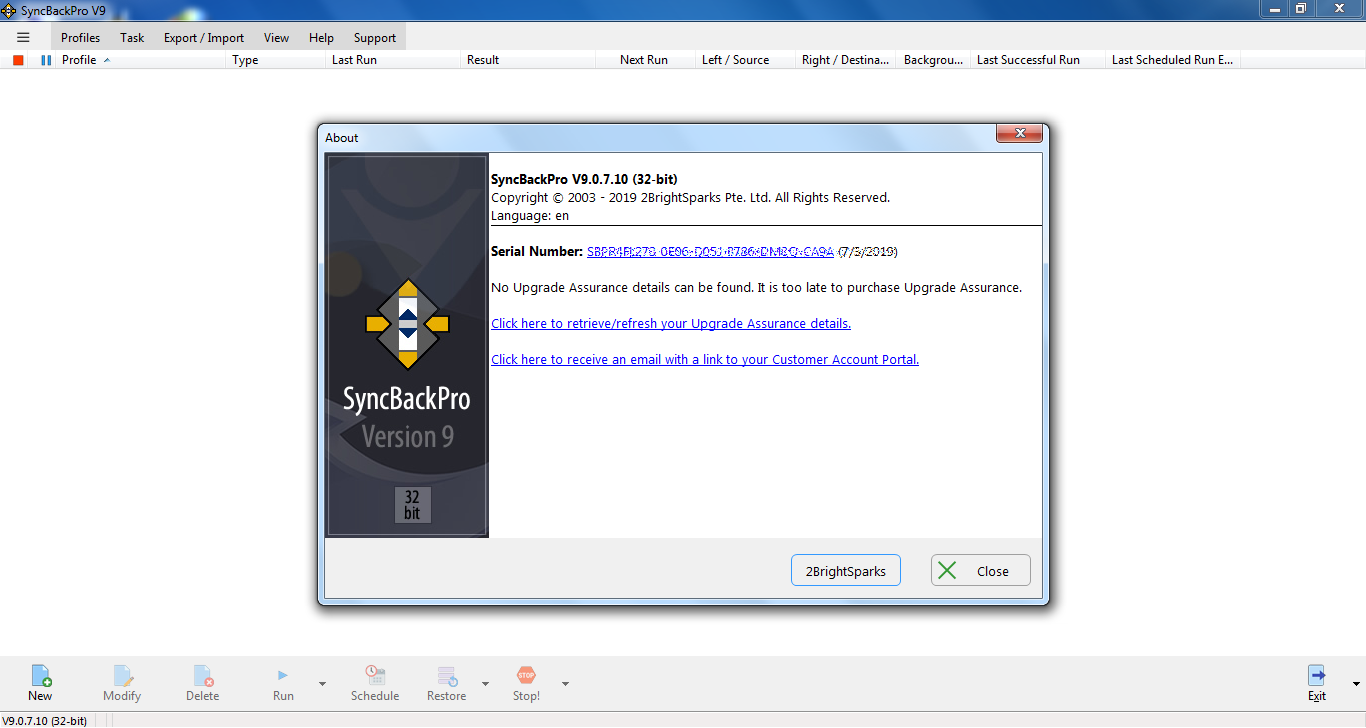Sort by the Last Successful Run column header

(1038, 60)
